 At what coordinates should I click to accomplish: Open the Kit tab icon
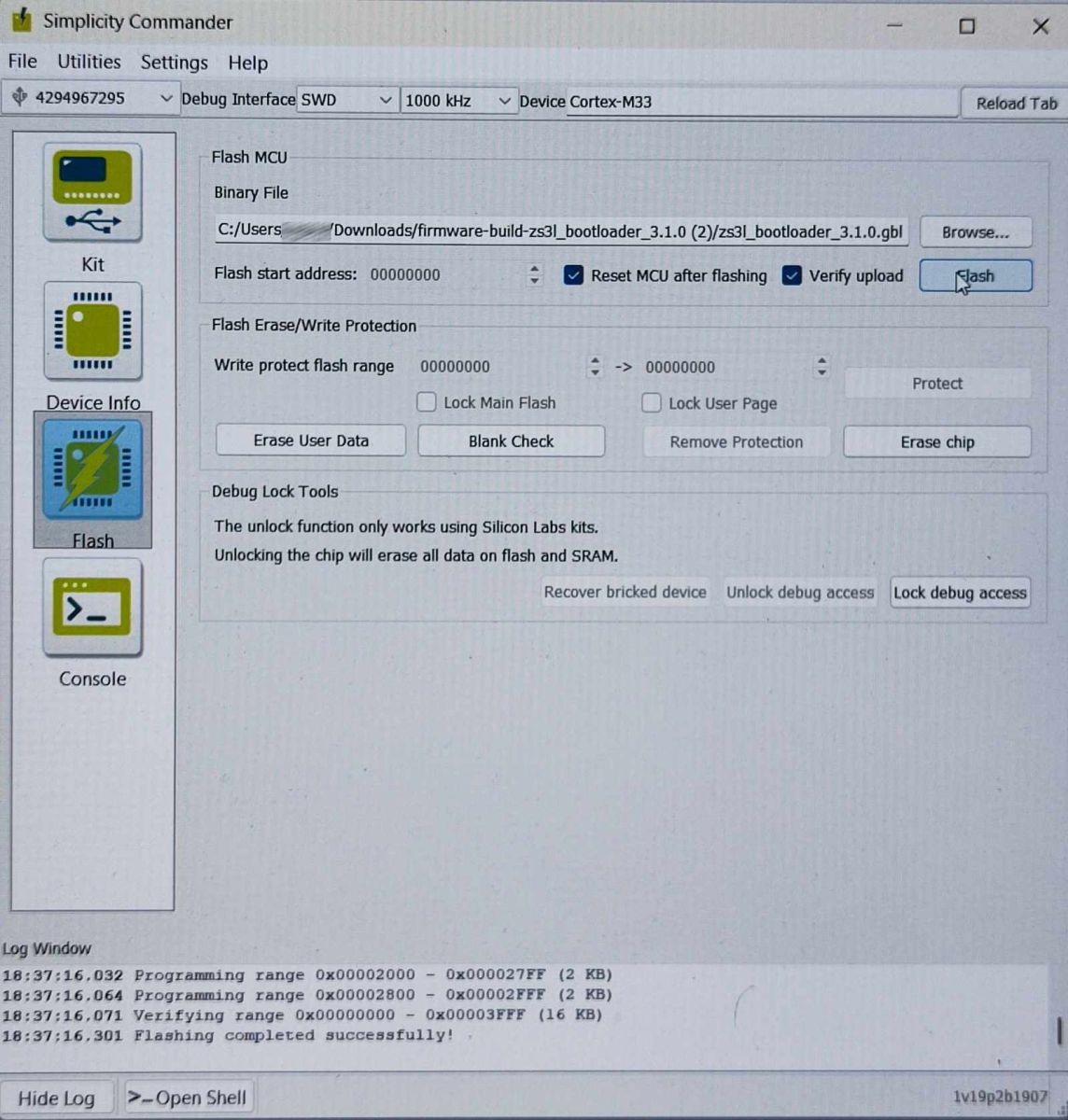(92, 194)
